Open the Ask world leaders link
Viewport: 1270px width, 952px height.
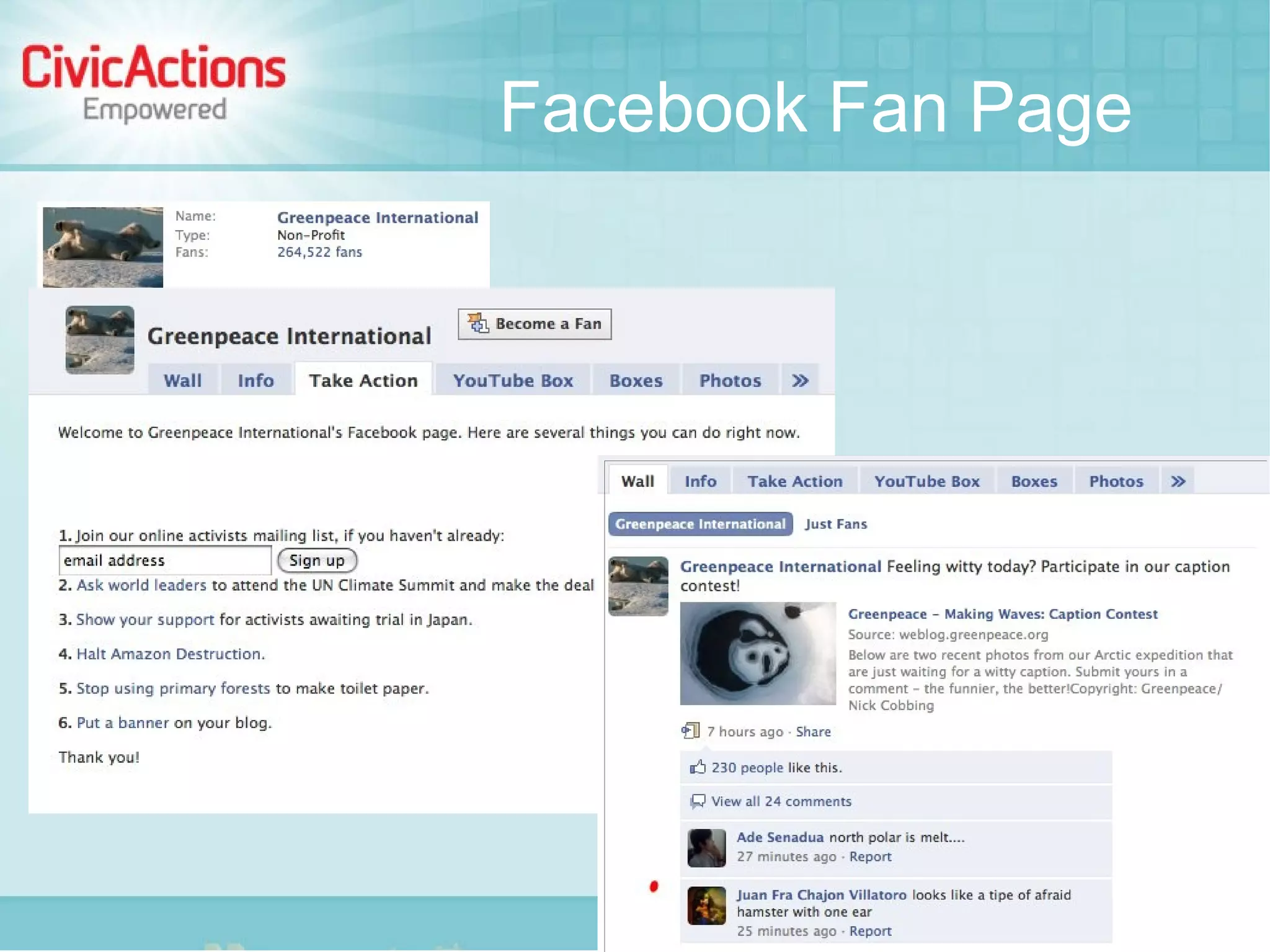[x=141, y=585]
